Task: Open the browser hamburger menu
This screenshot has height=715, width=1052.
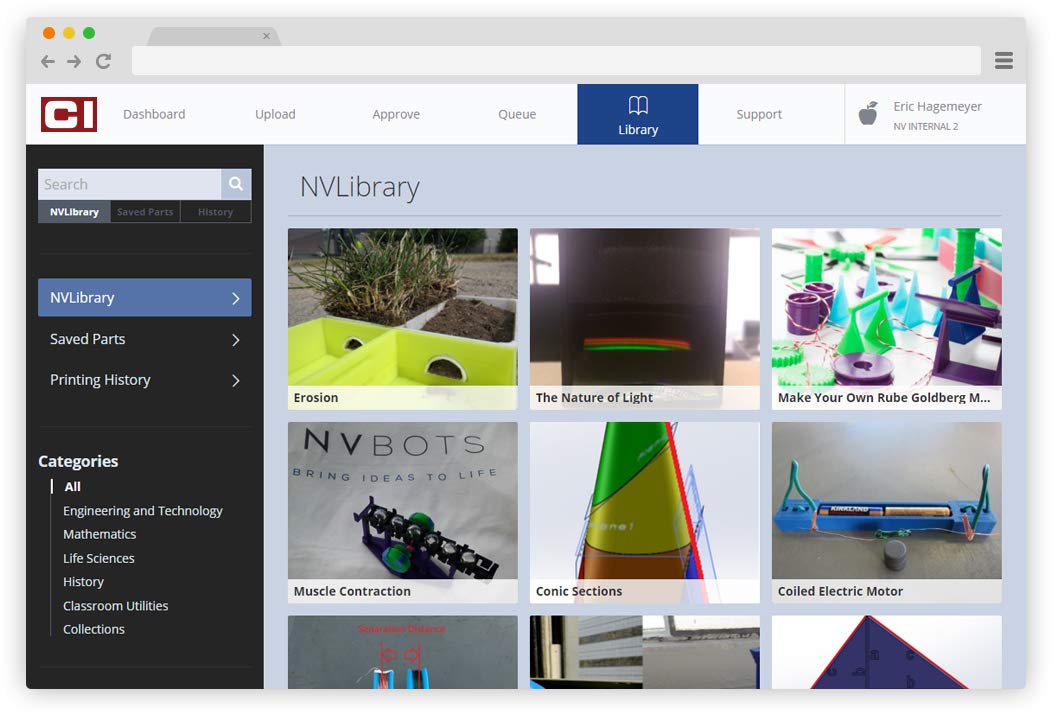Action: pos(1004,60)
